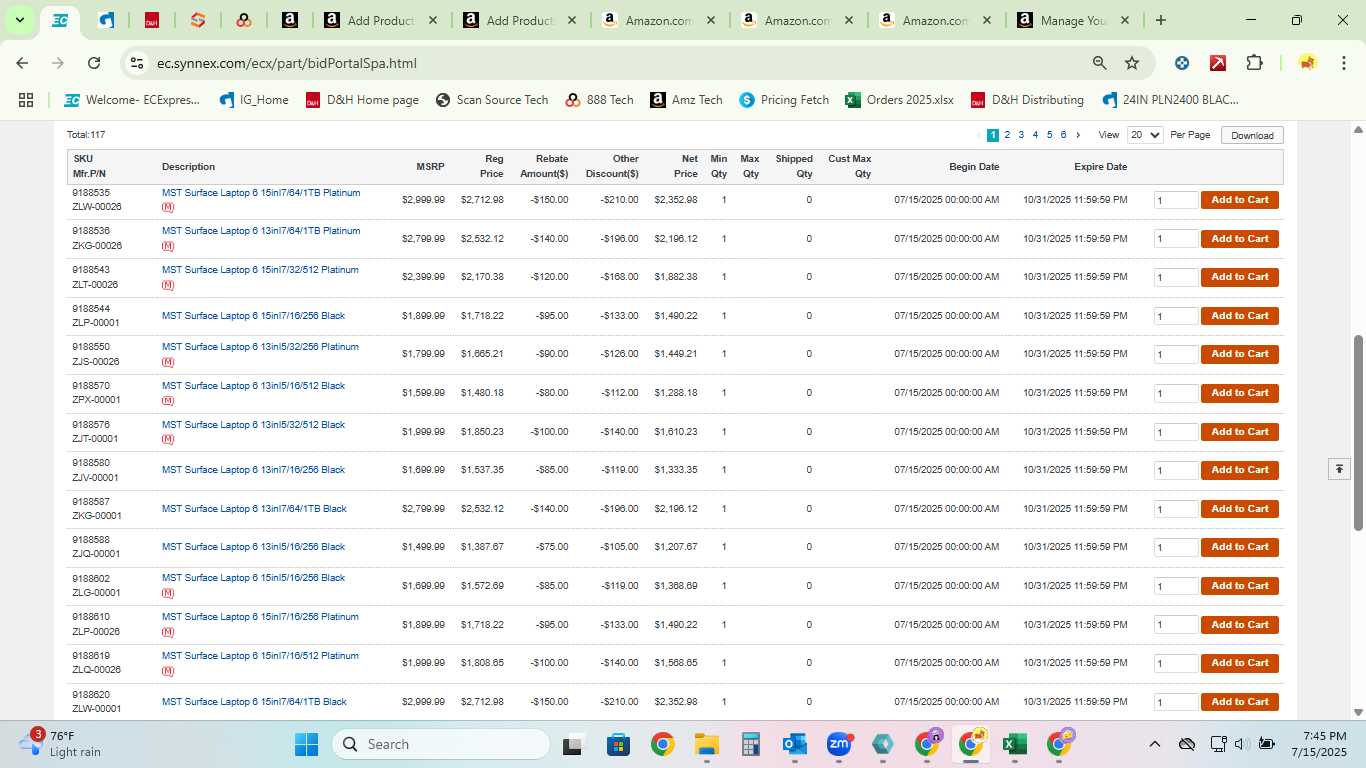Open the 888 Tech bookmark

coord(599,100)
